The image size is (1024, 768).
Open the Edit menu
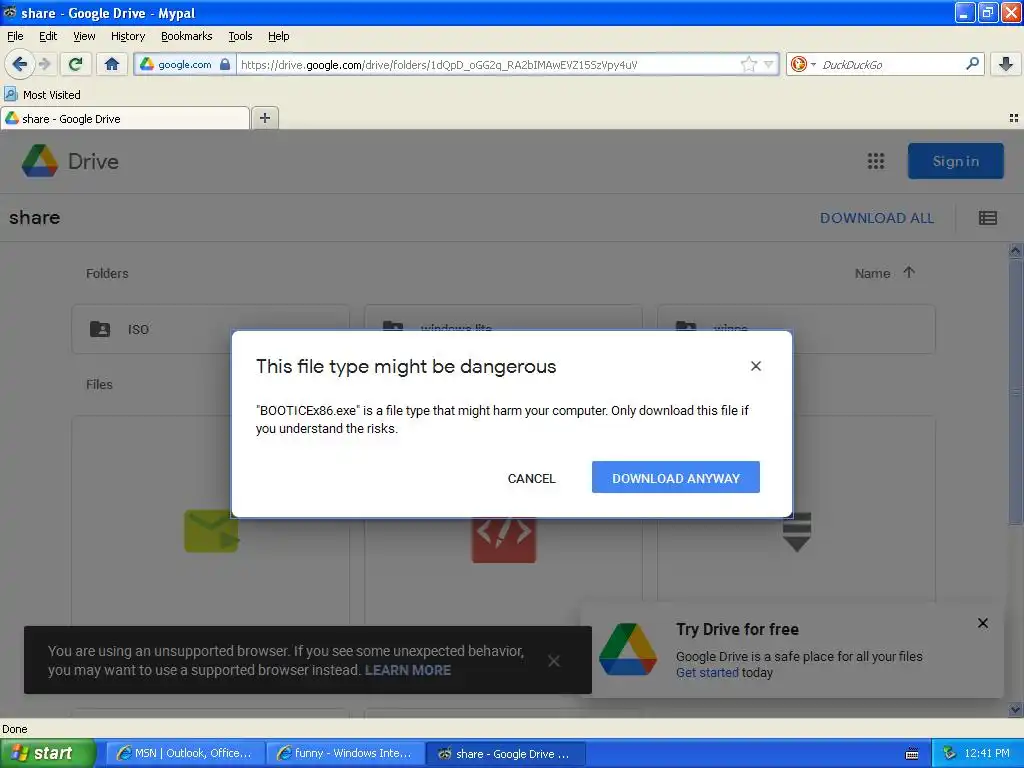[x=48, y=36]
